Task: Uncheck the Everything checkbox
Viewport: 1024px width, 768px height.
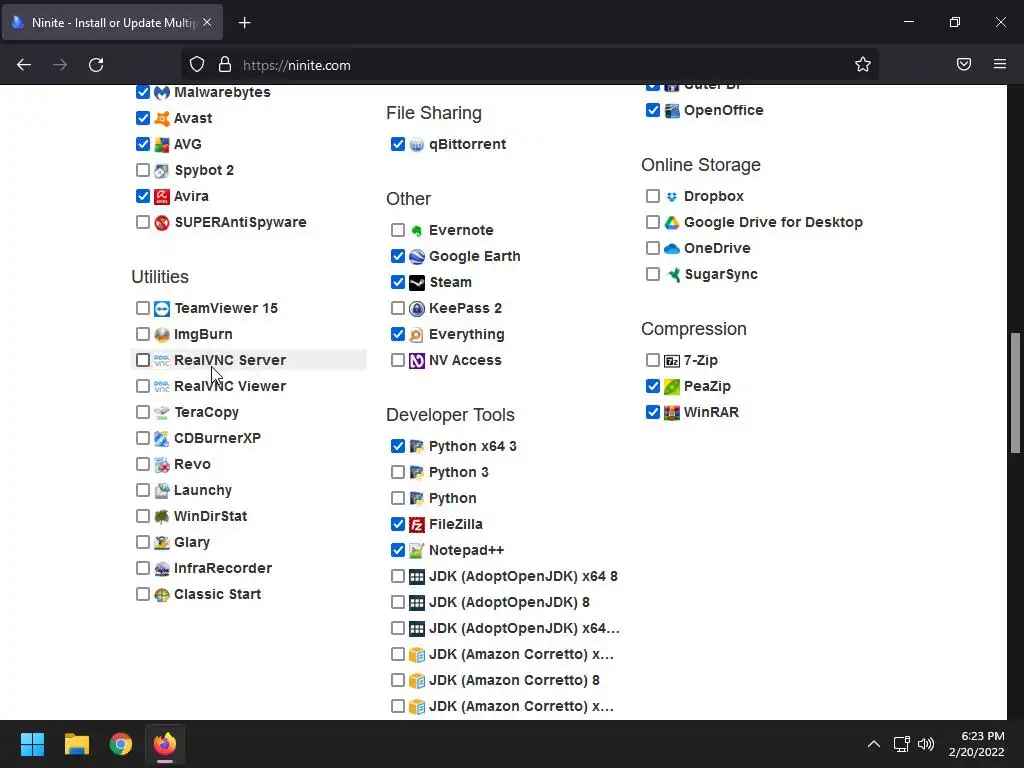Action: tap(398, 334)
